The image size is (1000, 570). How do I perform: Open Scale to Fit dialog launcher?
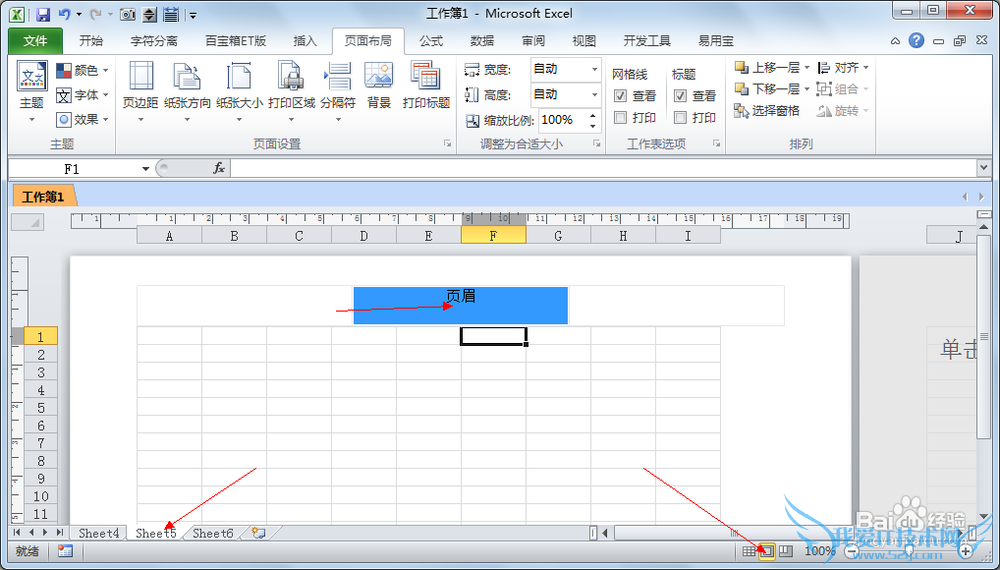click(597, 144)
